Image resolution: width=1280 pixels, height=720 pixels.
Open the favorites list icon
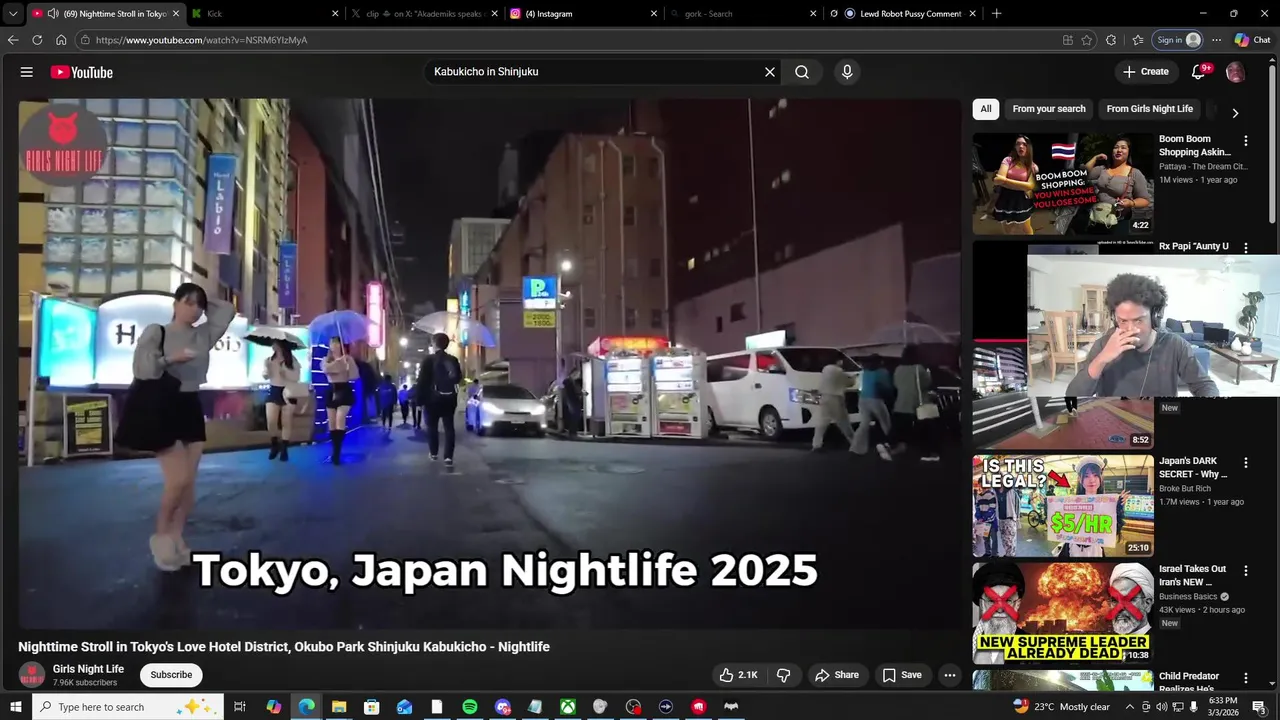click(x=1138, y=40)
